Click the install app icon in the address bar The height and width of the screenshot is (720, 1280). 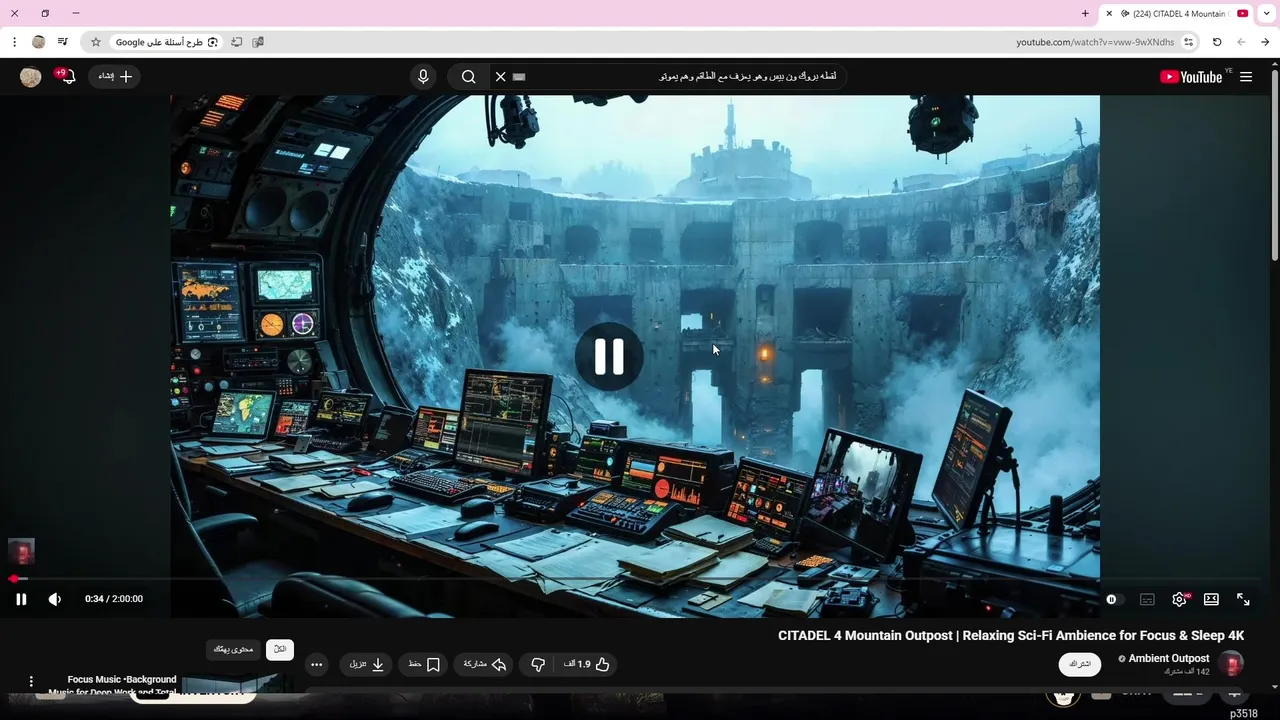click(x=236, y=42)
